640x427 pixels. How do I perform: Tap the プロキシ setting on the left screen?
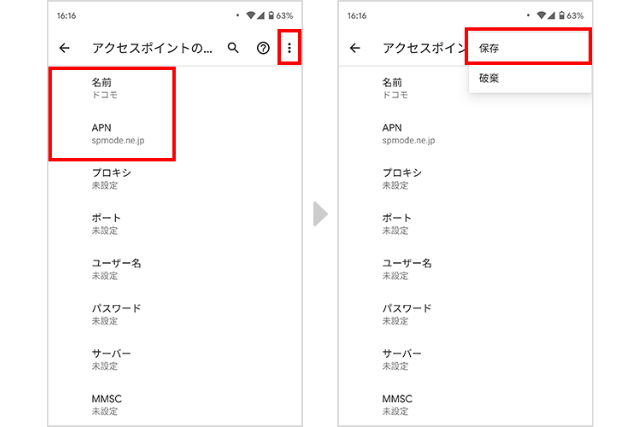pos(111,178)
